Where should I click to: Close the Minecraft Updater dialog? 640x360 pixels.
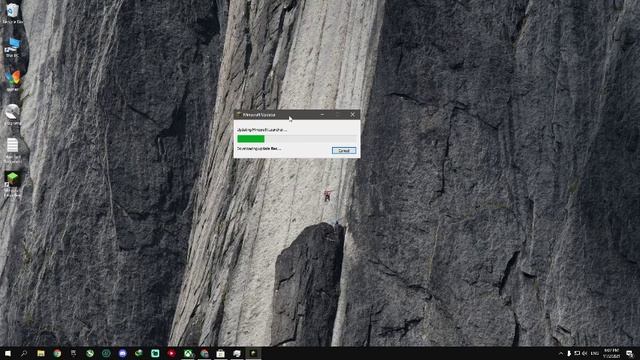(x=353, y=115)
